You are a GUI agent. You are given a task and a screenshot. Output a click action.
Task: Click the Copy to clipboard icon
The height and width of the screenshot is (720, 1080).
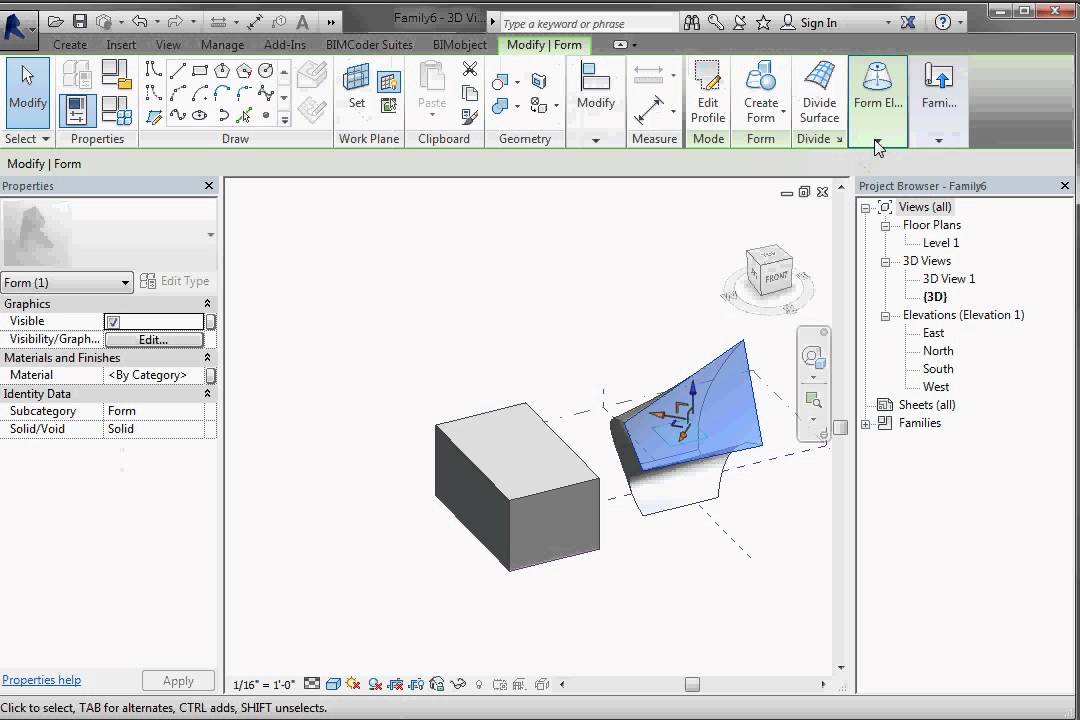[470, 93]
